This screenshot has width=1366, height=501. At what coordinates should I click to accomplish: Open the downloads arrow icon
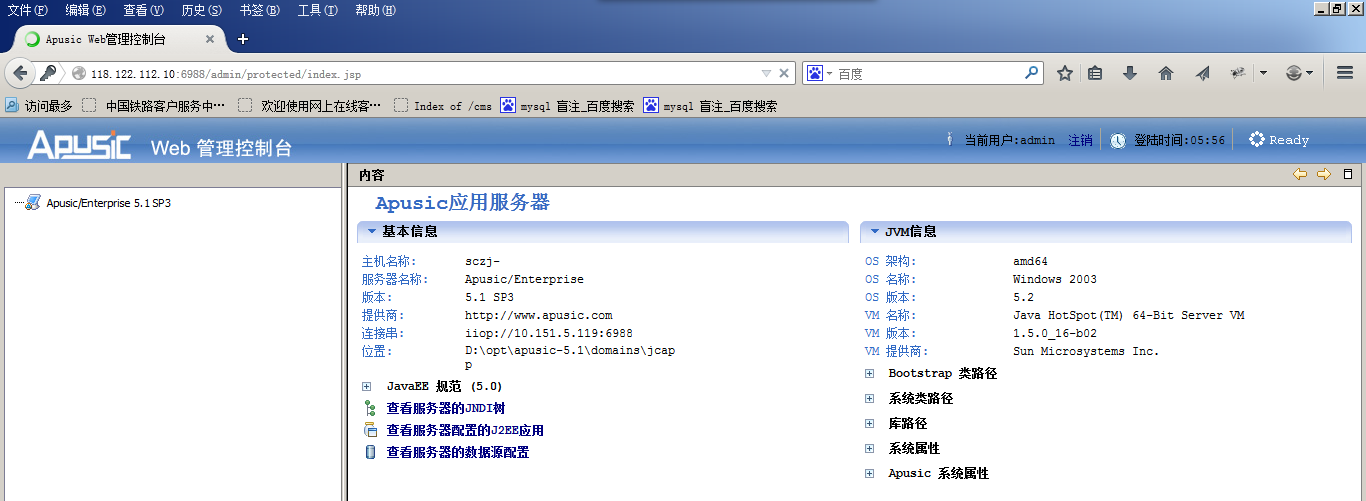(1130, 73)
